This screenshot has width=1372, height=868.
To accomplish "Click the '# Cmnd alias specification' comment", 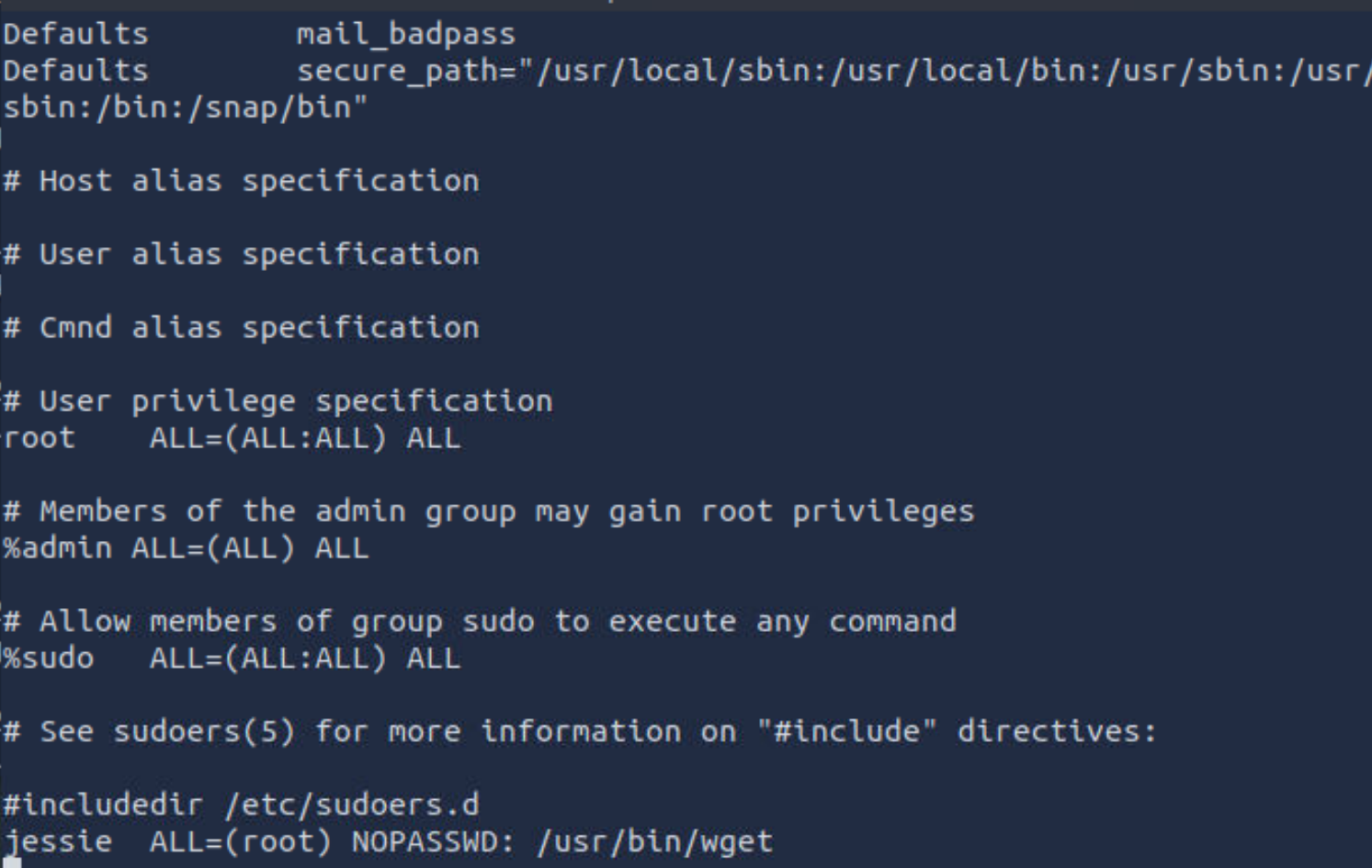I will pyautogui.click(x=241, y=328).
